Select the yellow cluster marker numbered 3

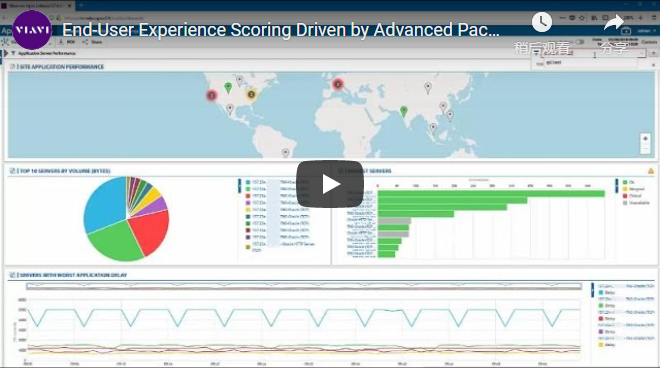coord(251,94)
